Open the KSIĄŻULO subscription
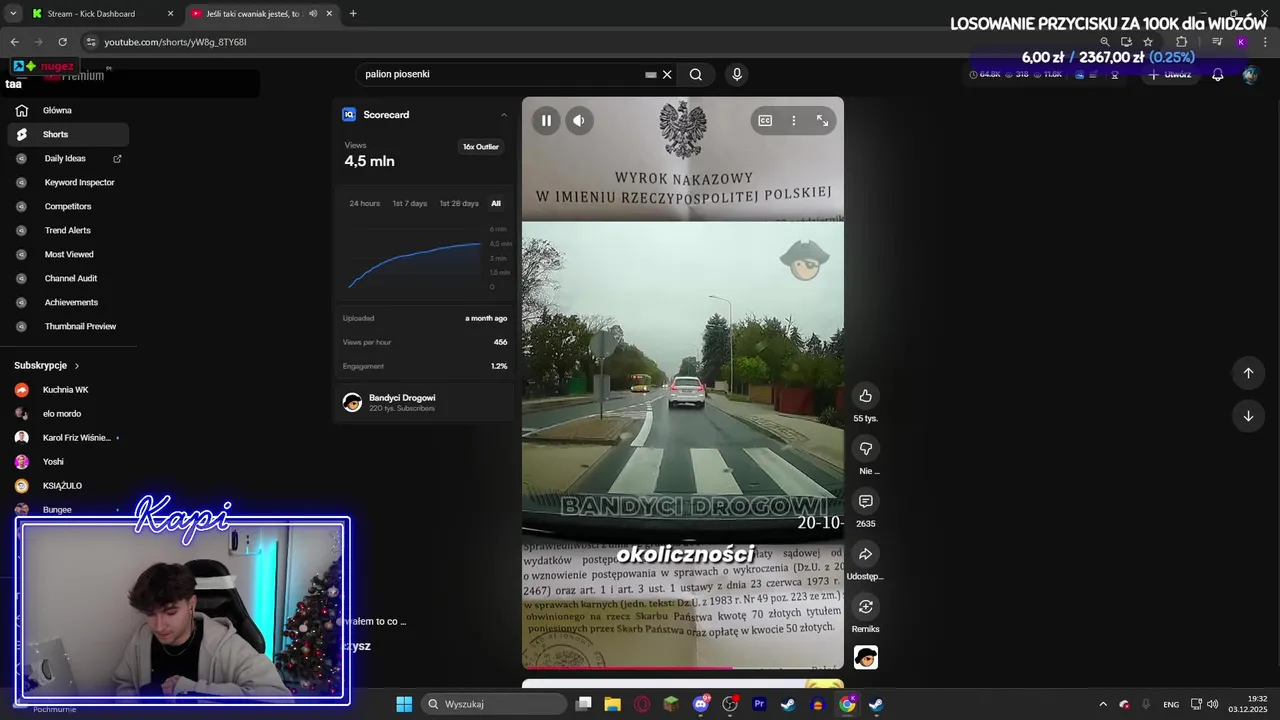Screen dimensions: 1280x720 coord(68,486)
